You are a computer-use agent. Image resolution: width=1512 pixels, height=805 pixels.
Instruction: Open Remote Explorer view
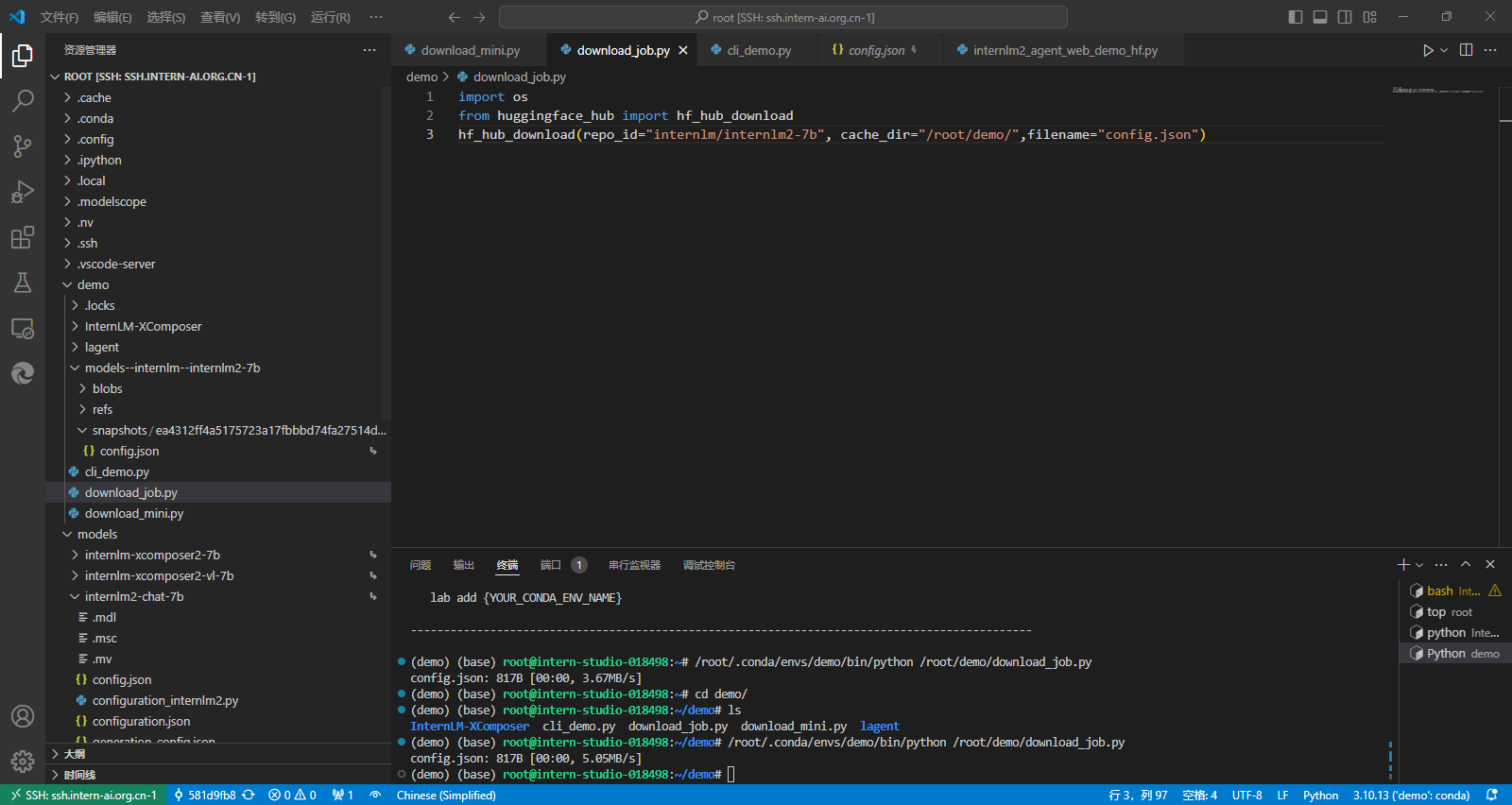coord(23,329)
